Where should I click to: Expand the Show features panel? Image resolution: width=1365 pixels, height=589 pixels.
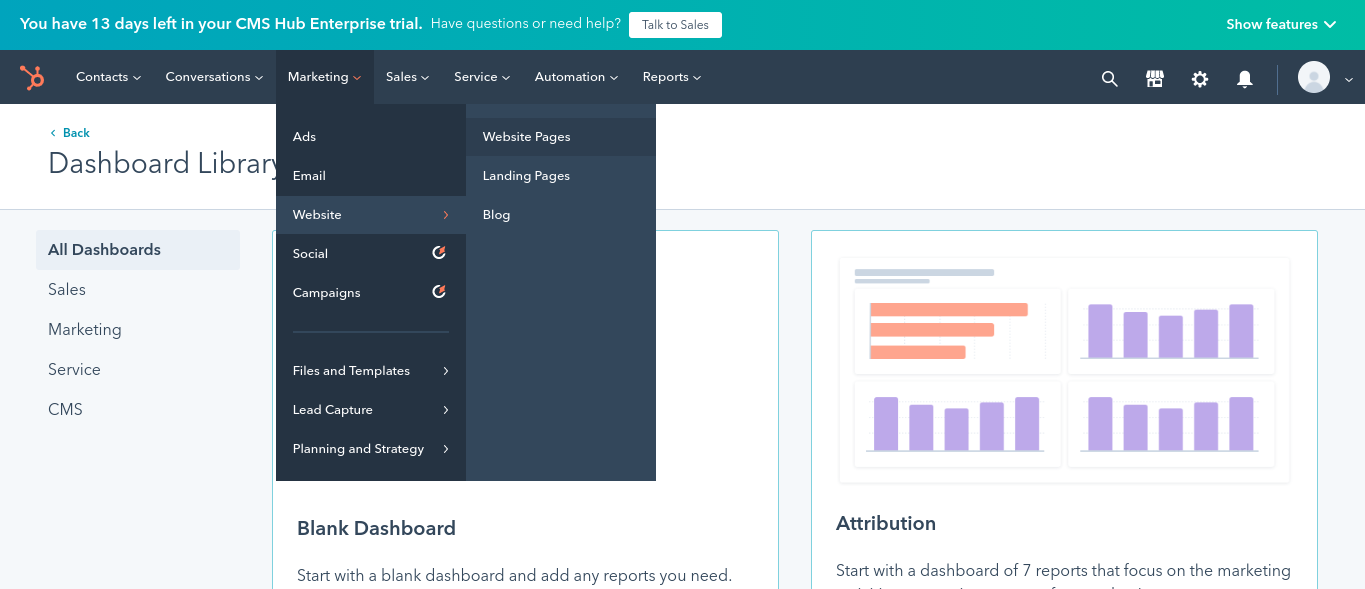tap(1281, 25)
